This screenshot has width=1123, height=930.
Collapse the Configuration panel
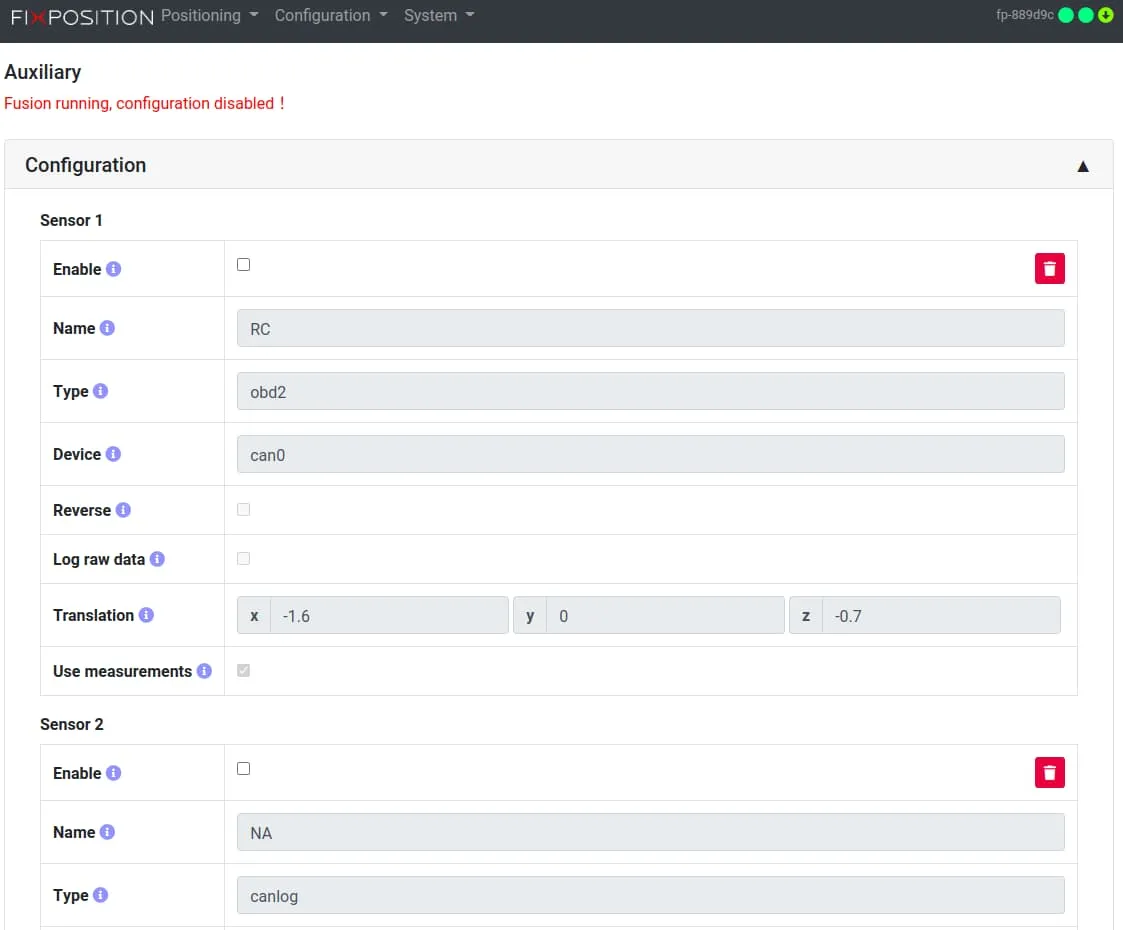(x=1082, y=166)
